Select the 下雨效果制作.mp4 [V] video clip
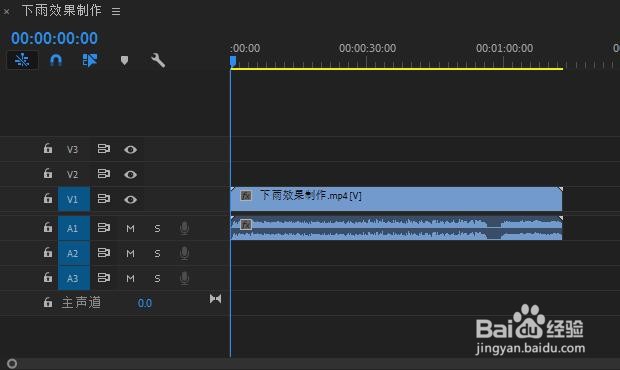The width and height of the screenshot is (620, 370). point(396,199)
